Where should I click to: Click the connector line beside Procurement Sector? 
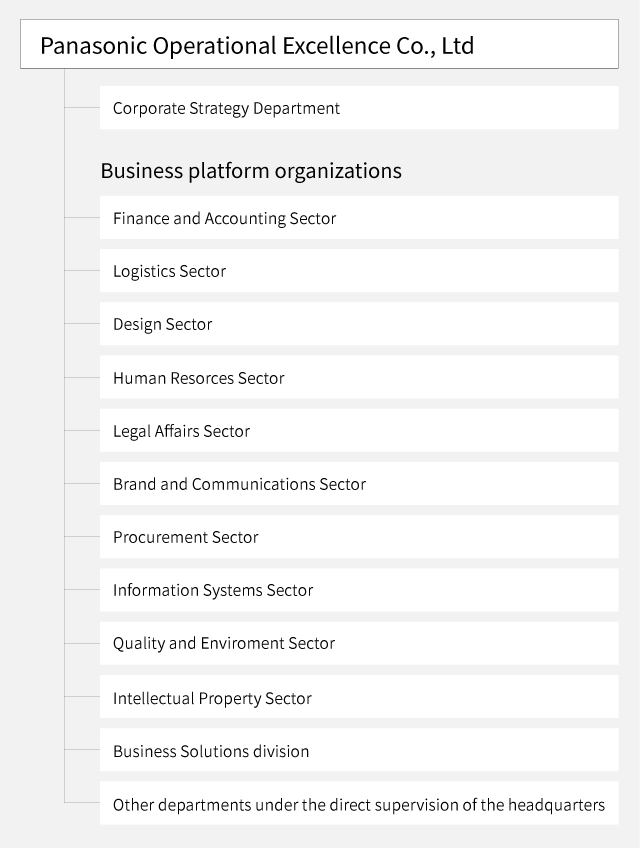(82, 536)
